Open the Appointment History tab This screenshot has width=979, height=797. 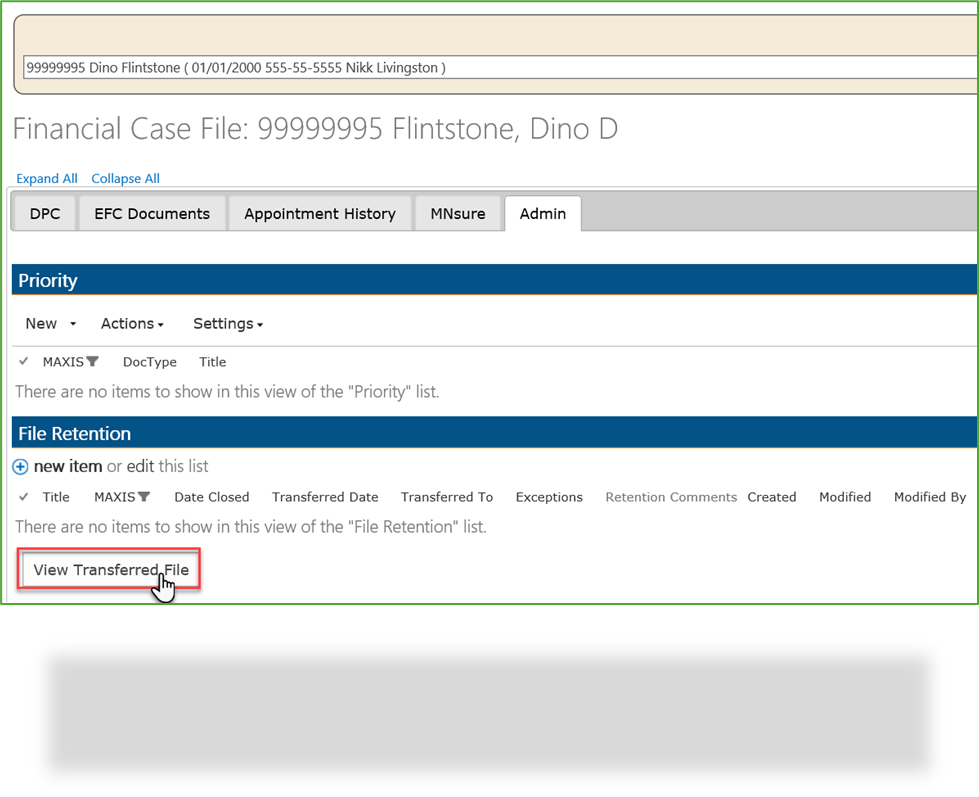coord(319,213)
